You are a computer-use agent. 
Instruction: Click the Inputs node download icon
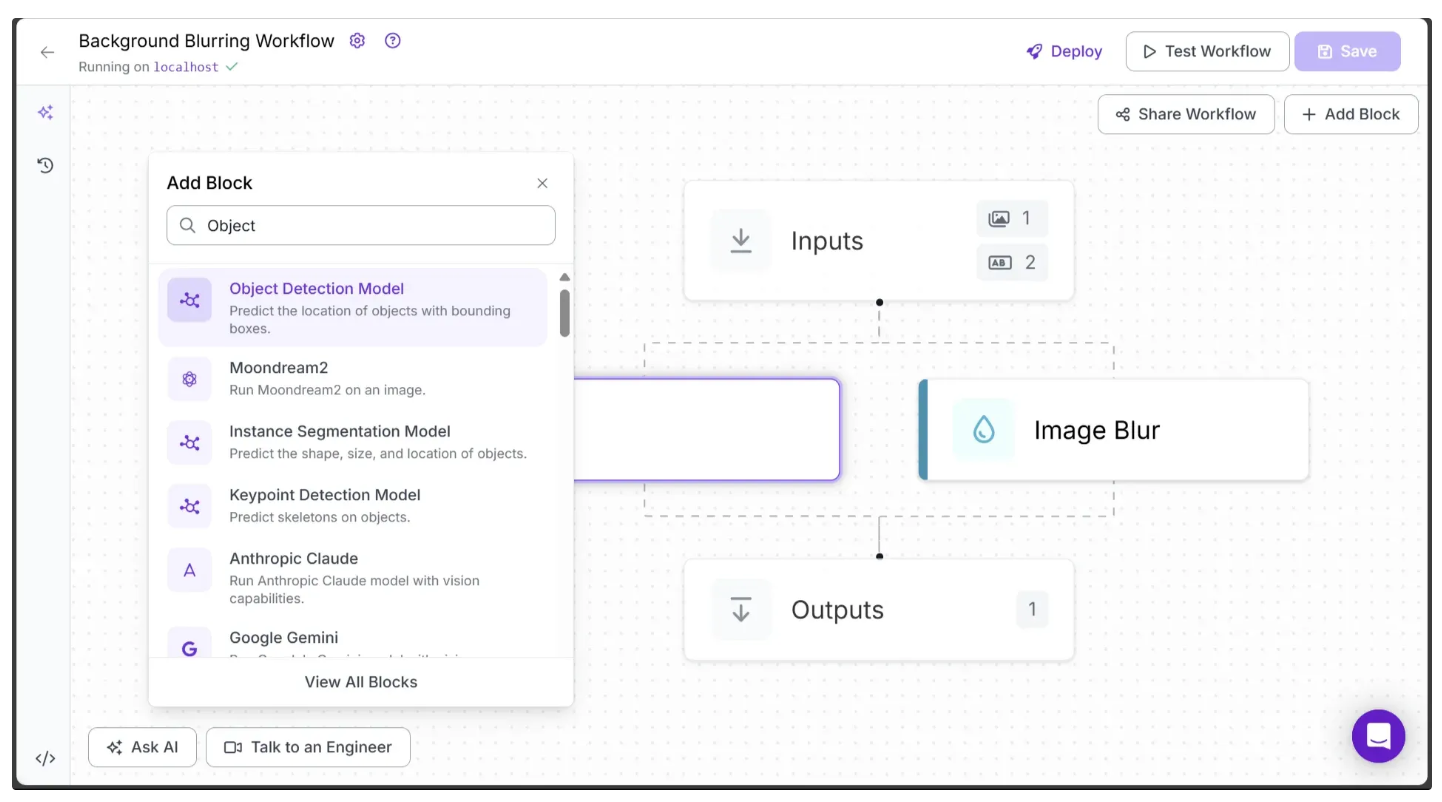click(741, 241)
